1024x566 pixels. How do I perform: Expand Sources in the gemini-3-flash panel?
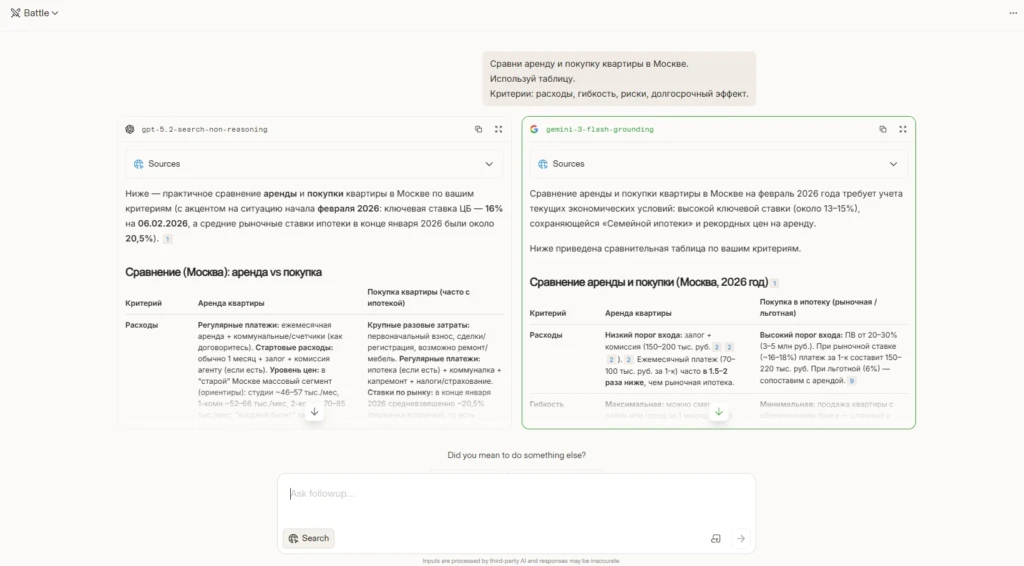(x=718, y=164)
